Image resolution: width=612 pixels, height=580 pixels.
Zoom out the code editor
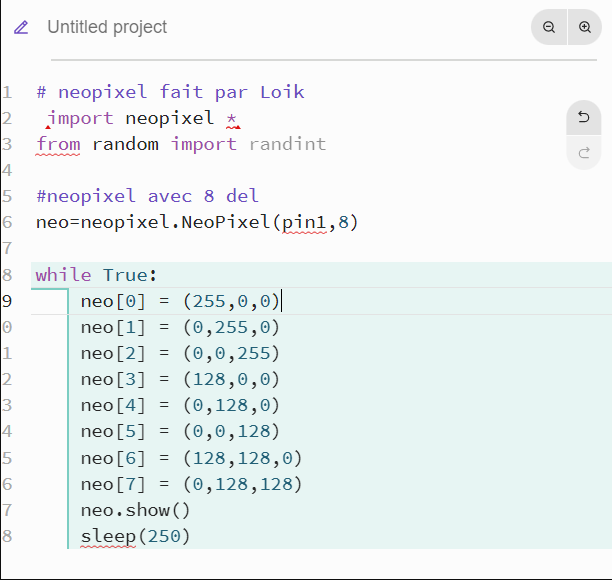(549, 27)
